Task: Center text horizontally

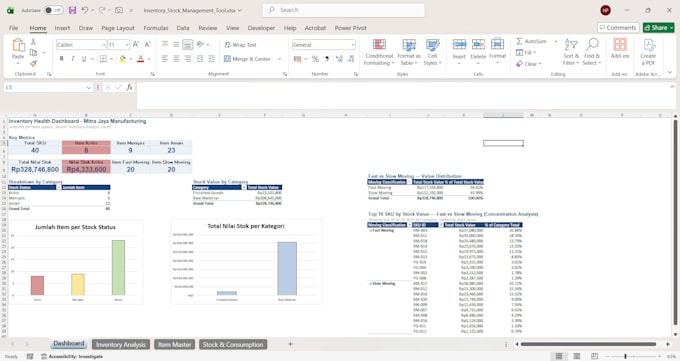Action: [x=176, y=59]
